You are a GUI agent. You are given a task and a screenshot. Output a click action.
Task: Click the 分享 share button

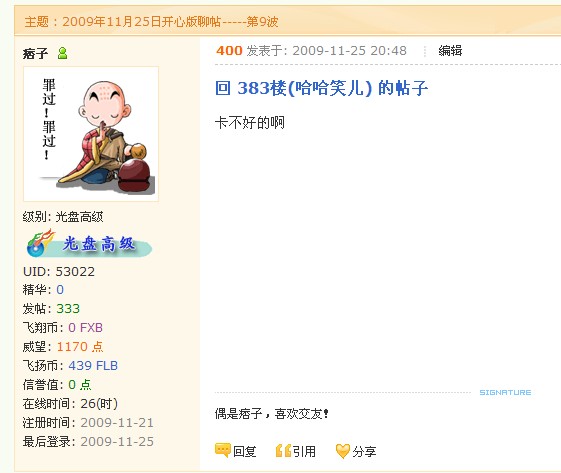tap(356, 451)
